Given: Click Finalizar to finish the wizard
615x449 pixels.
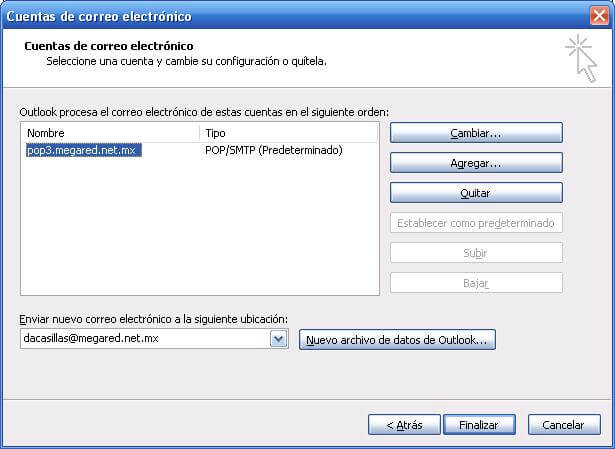Looking at the screenshot, I should pos(479,425).
